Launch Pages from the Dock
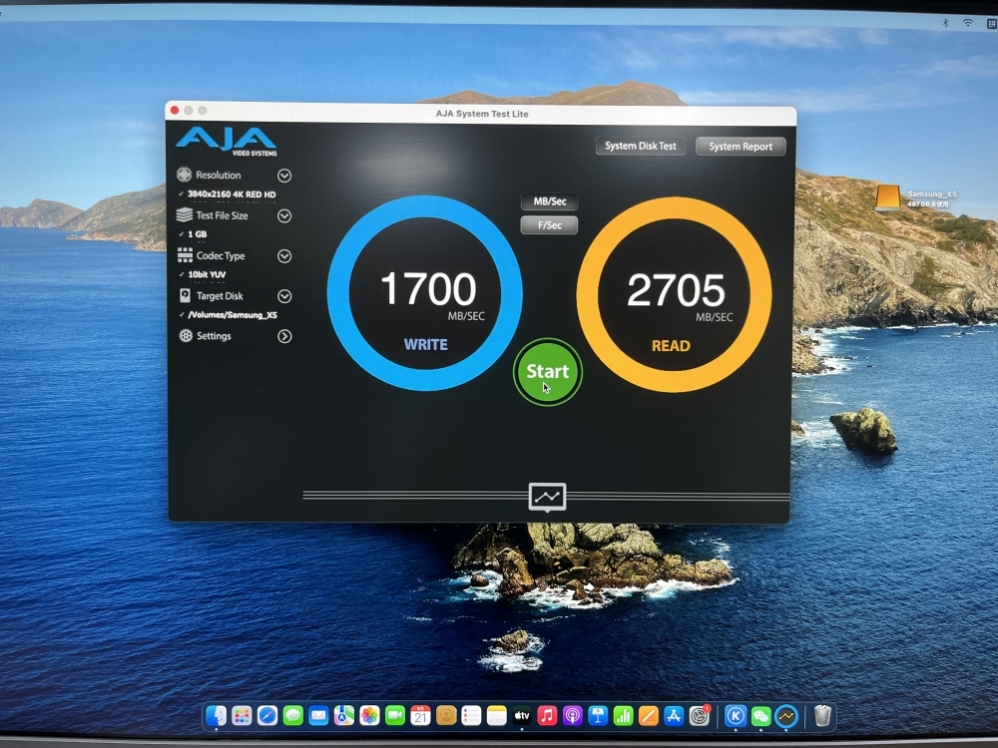Image resolution: width=998 pixels, height=748 pixels. pos(648,716)
